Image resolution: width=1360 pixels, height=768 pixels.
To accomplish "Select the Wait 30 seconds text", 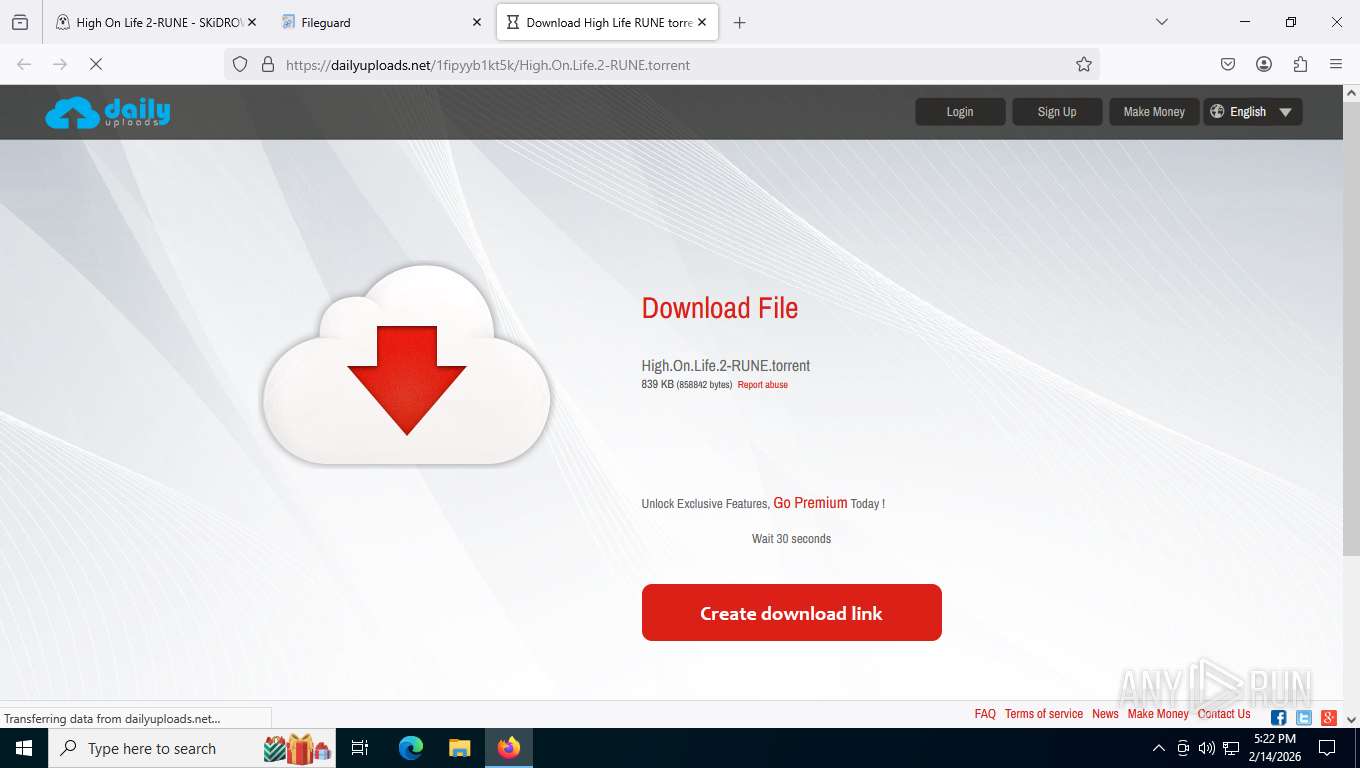I will 791,539.
